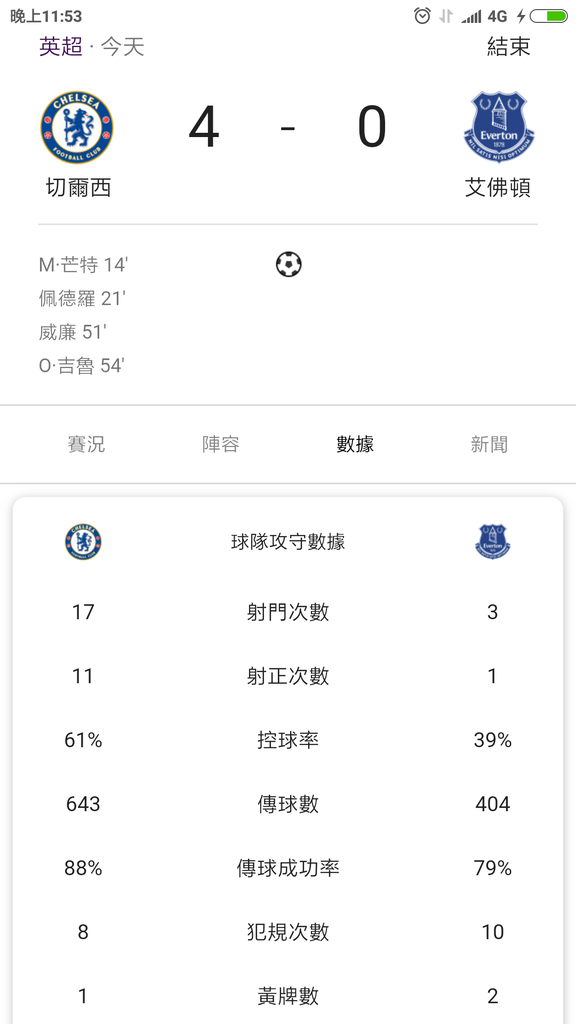The height and width of the screenshot is (1024, 576).
Task: Tap small Everton crest in stats card
Action: coord(492,541)
